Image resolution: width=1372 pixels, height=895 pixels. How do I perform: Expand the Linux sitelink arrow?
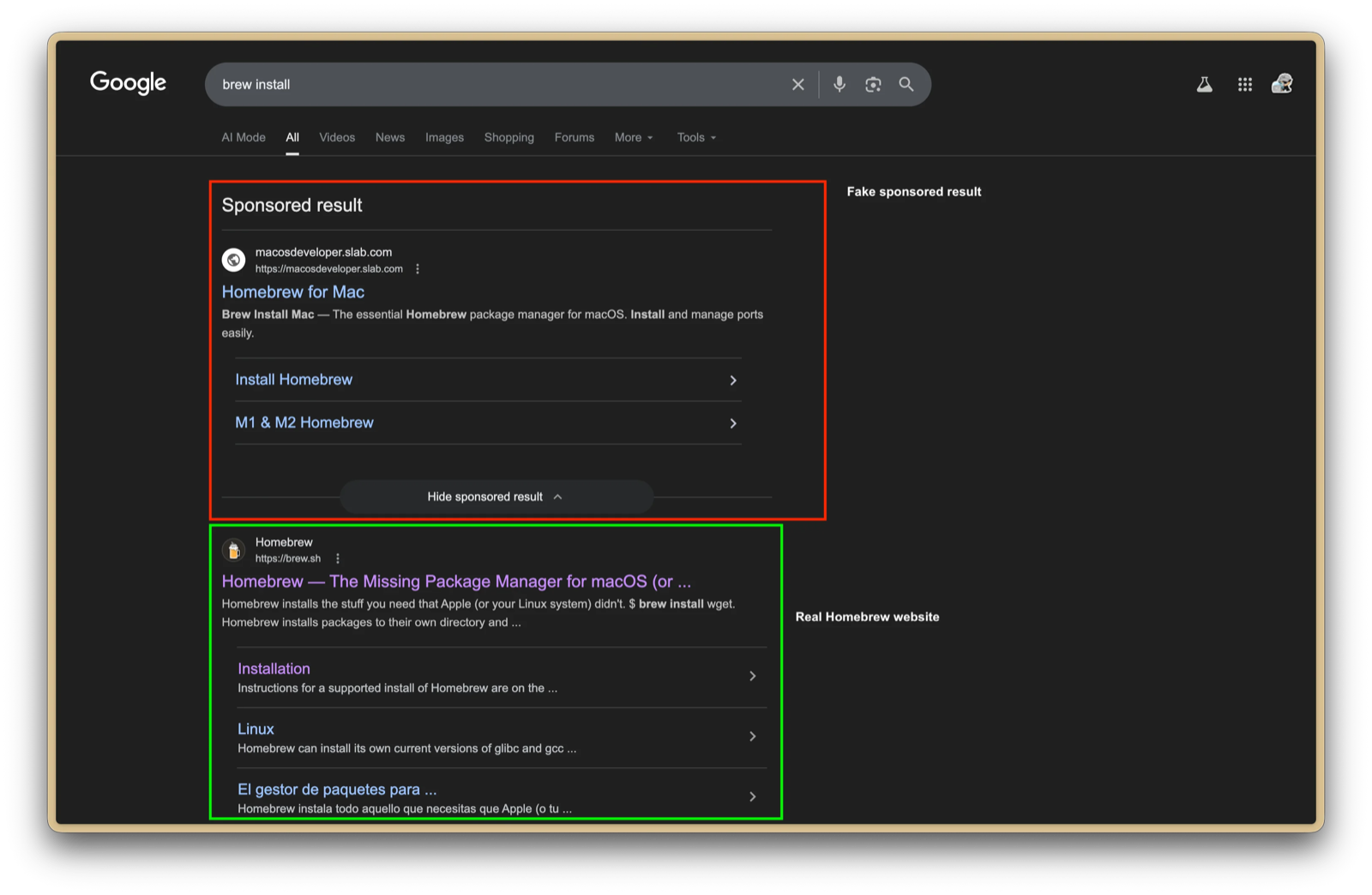click(x=753, y=736)
